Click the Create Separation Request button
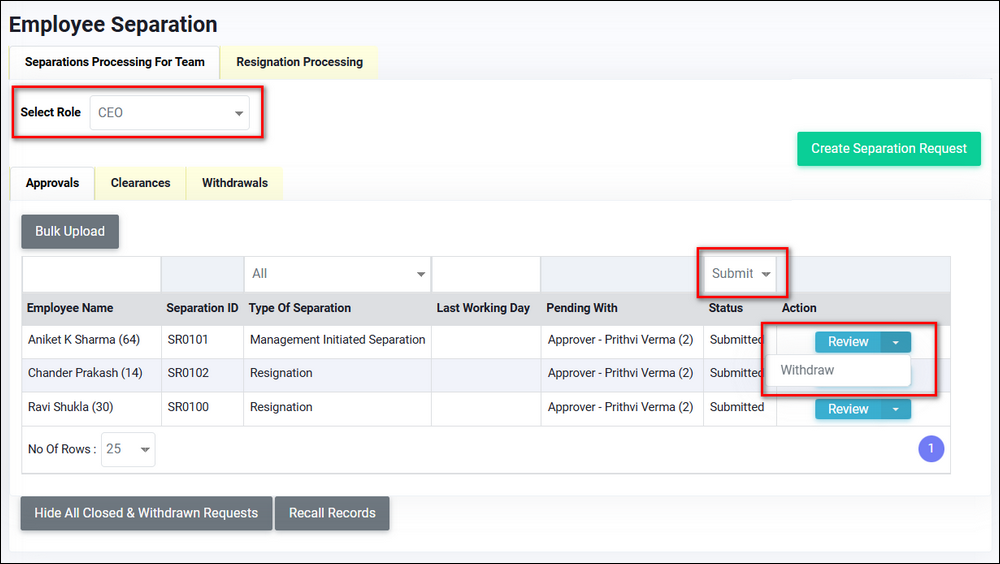 (x=888, y=149)
